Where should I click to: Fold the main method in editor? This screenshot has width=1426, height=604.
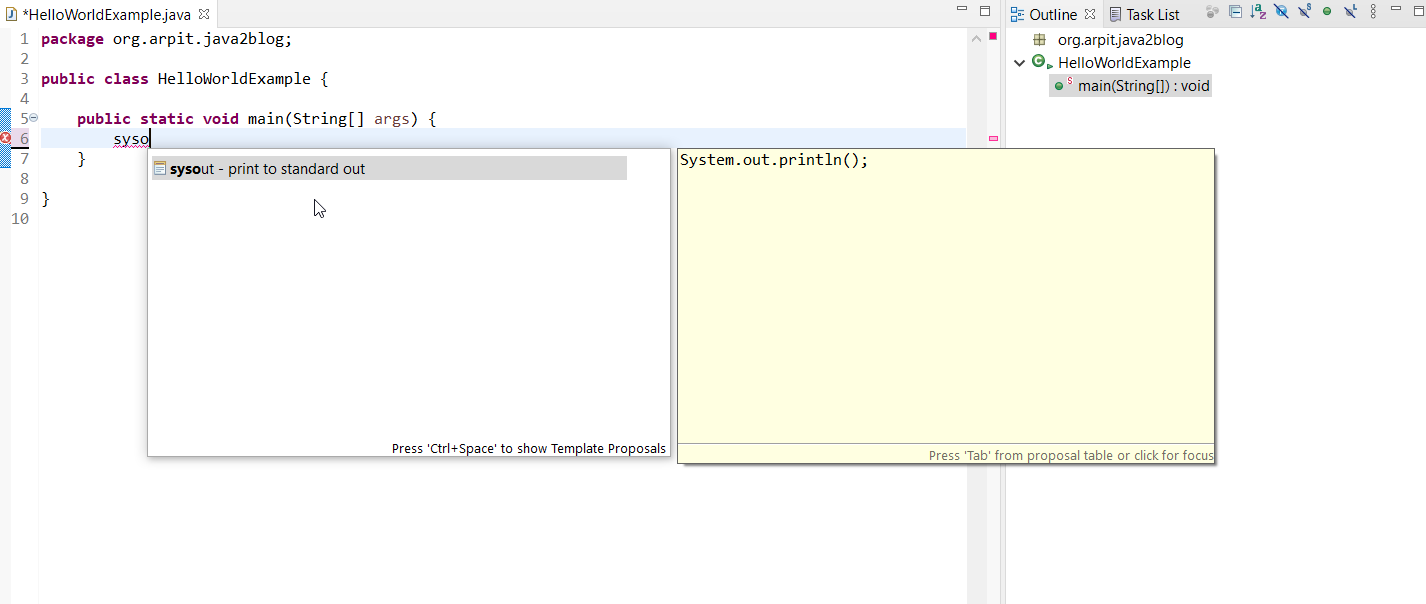click(33, 118)
